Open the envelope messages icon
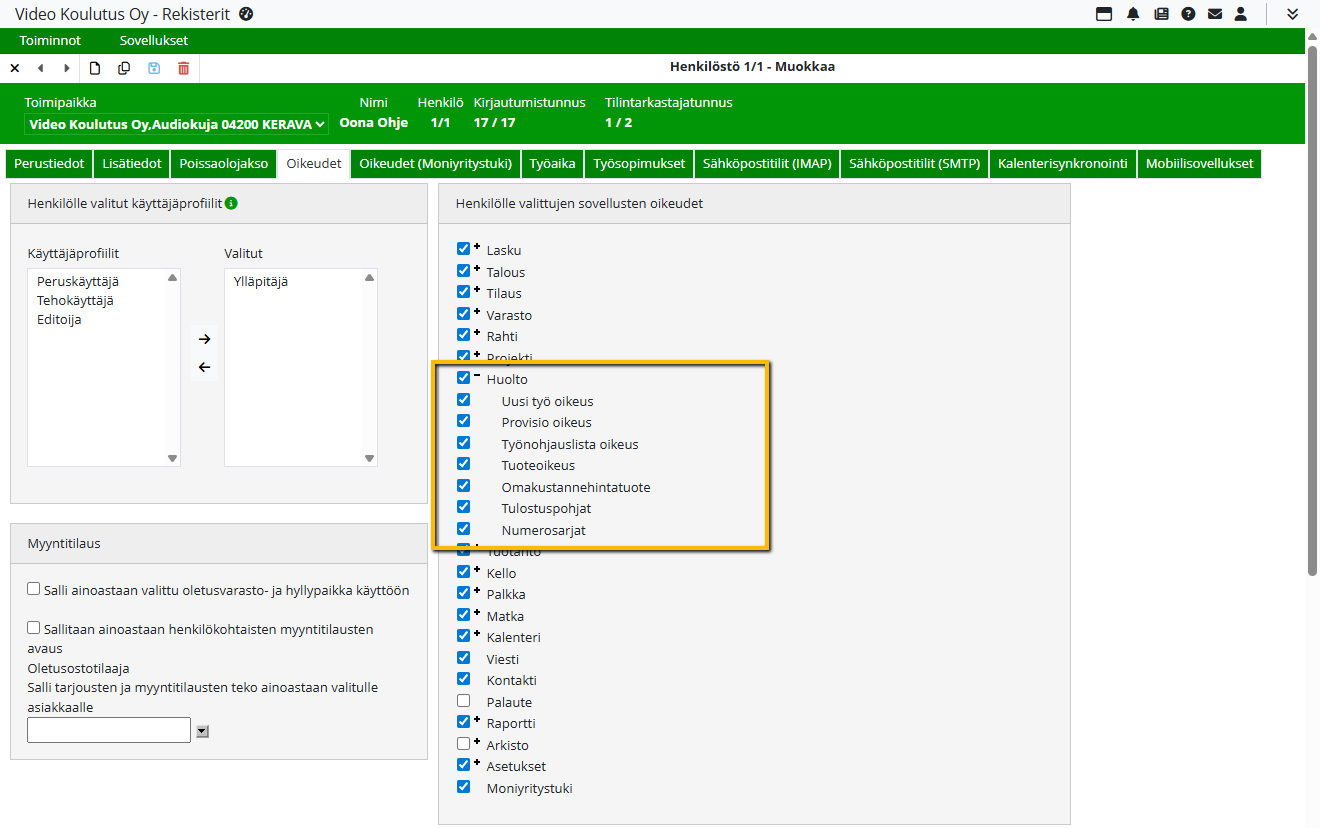This screenshot has width=1320, height=828. point(1215,14)
